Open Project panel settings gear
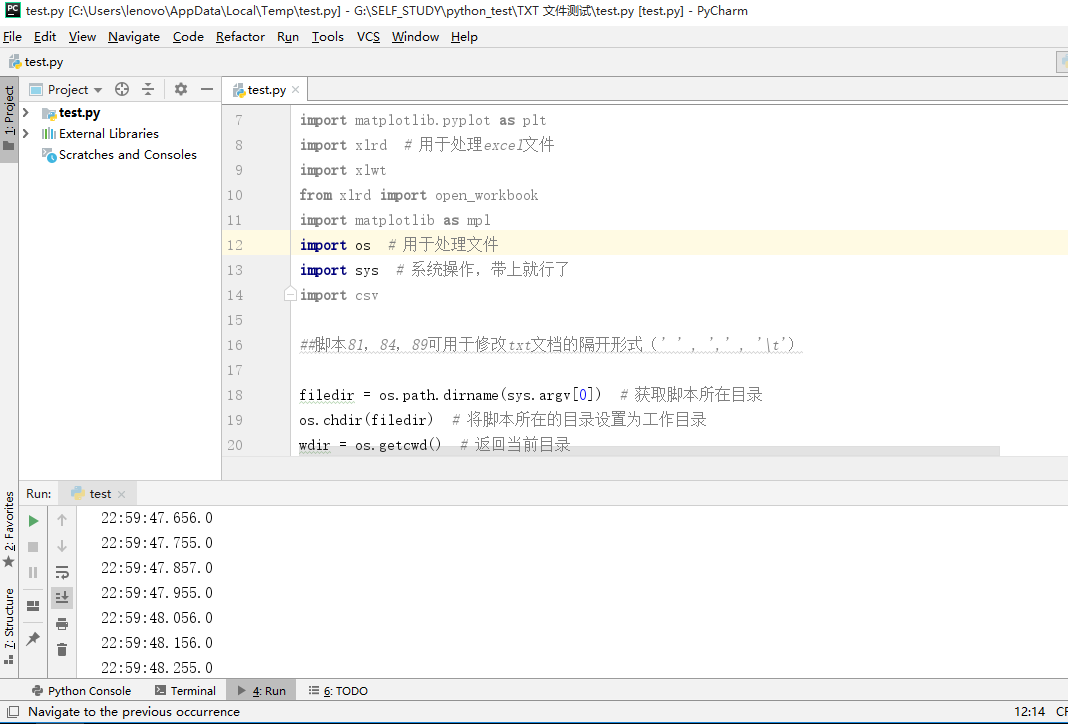 180,89
